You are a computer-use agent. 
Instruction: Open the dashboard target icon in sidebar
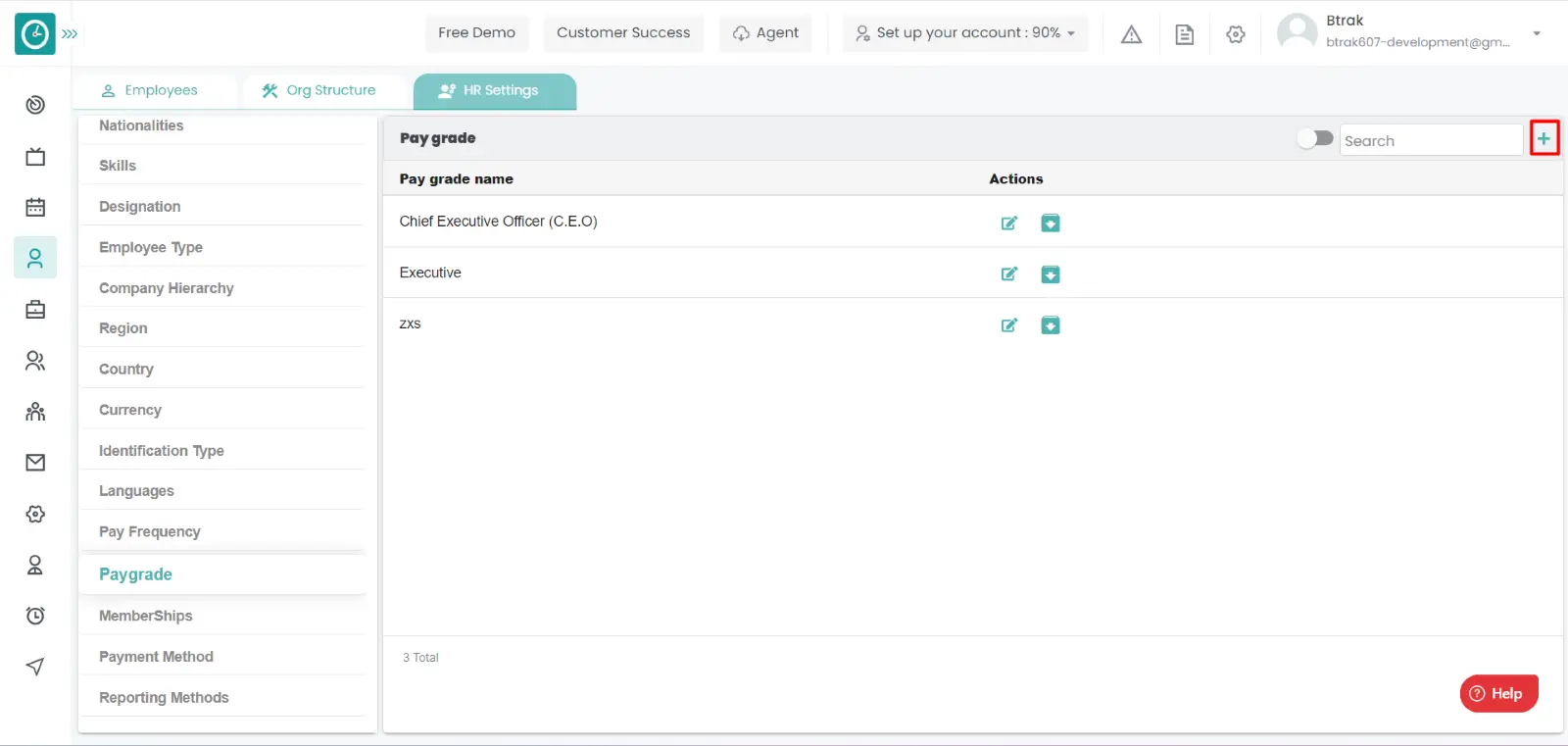35,105
